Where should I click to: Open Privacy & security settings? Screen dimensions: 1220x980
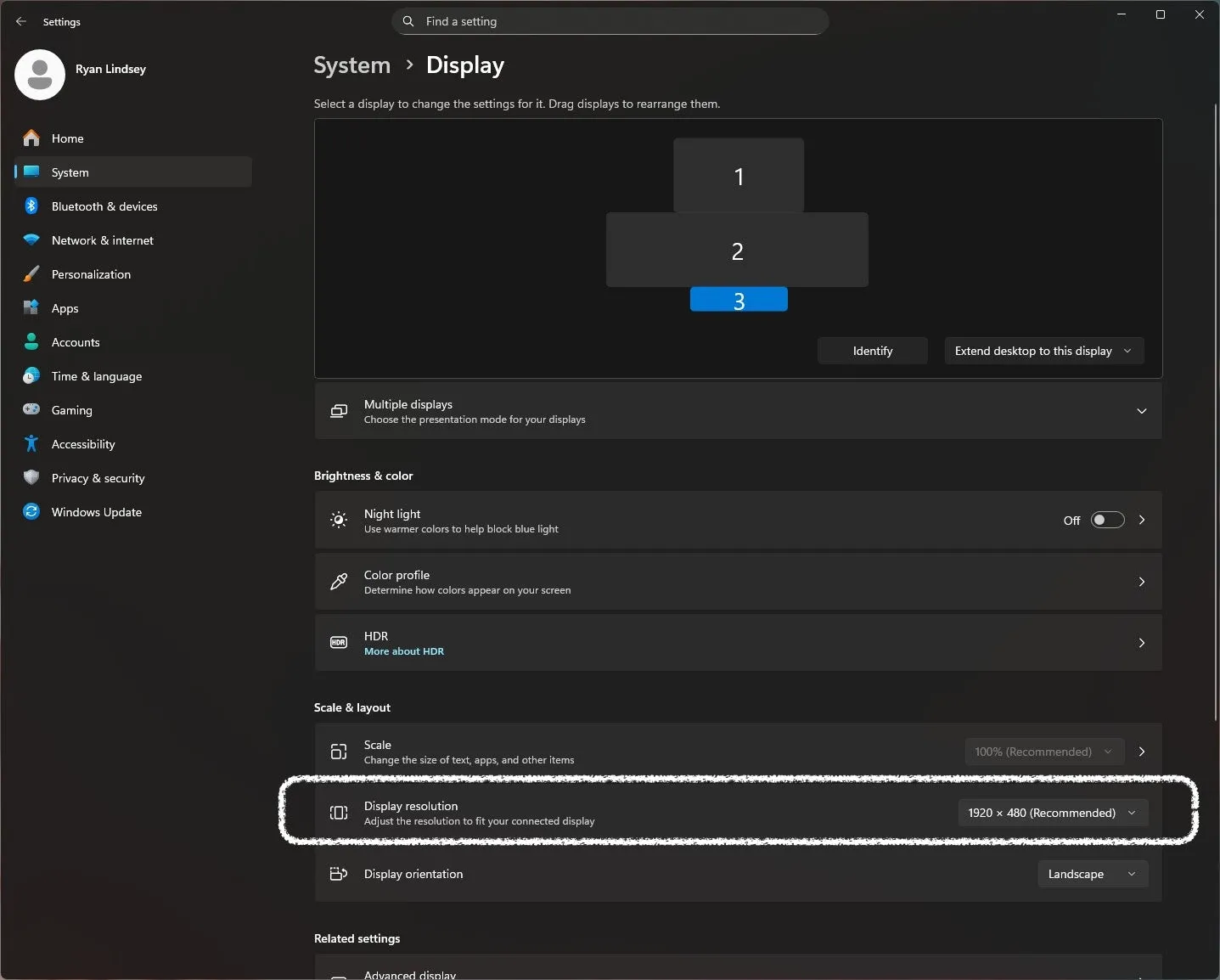click(x=133, y=477)
